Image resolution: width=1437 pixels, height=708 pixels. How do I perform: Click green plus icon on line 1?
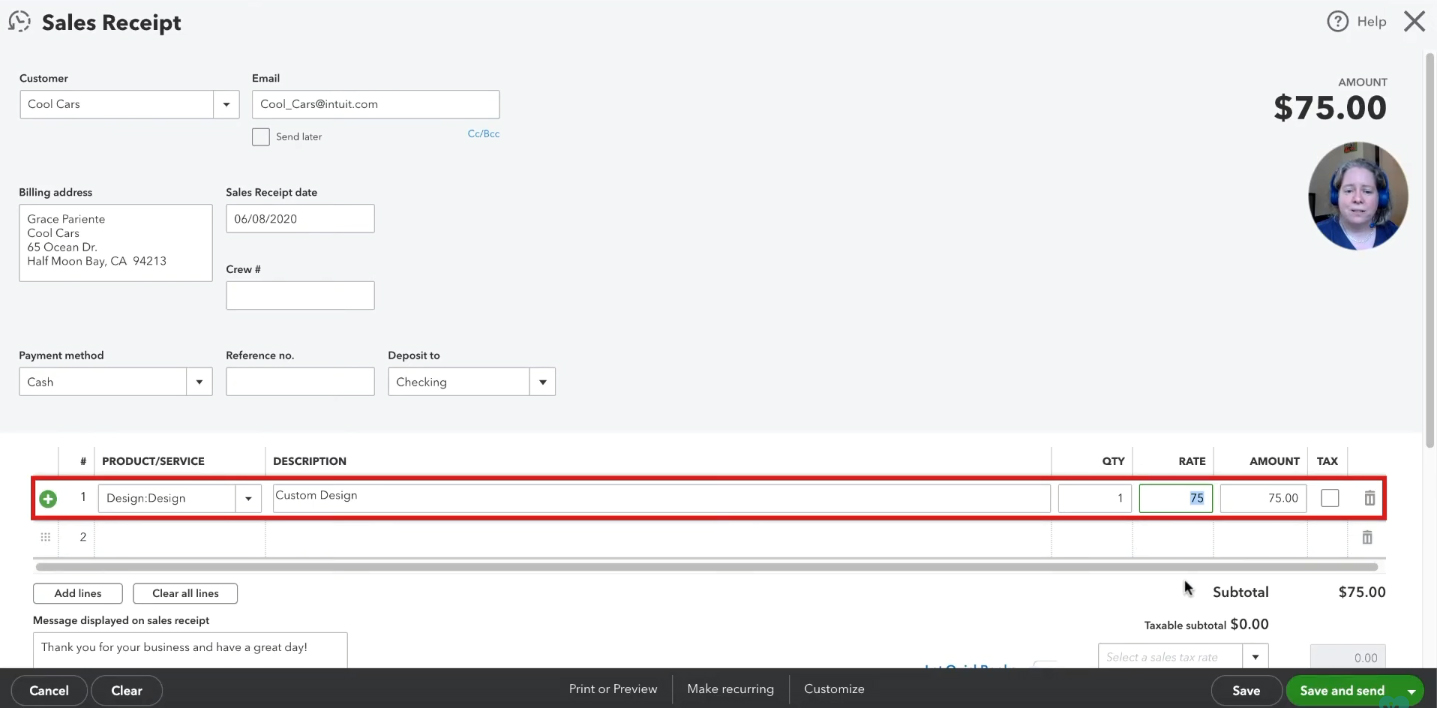48,498
